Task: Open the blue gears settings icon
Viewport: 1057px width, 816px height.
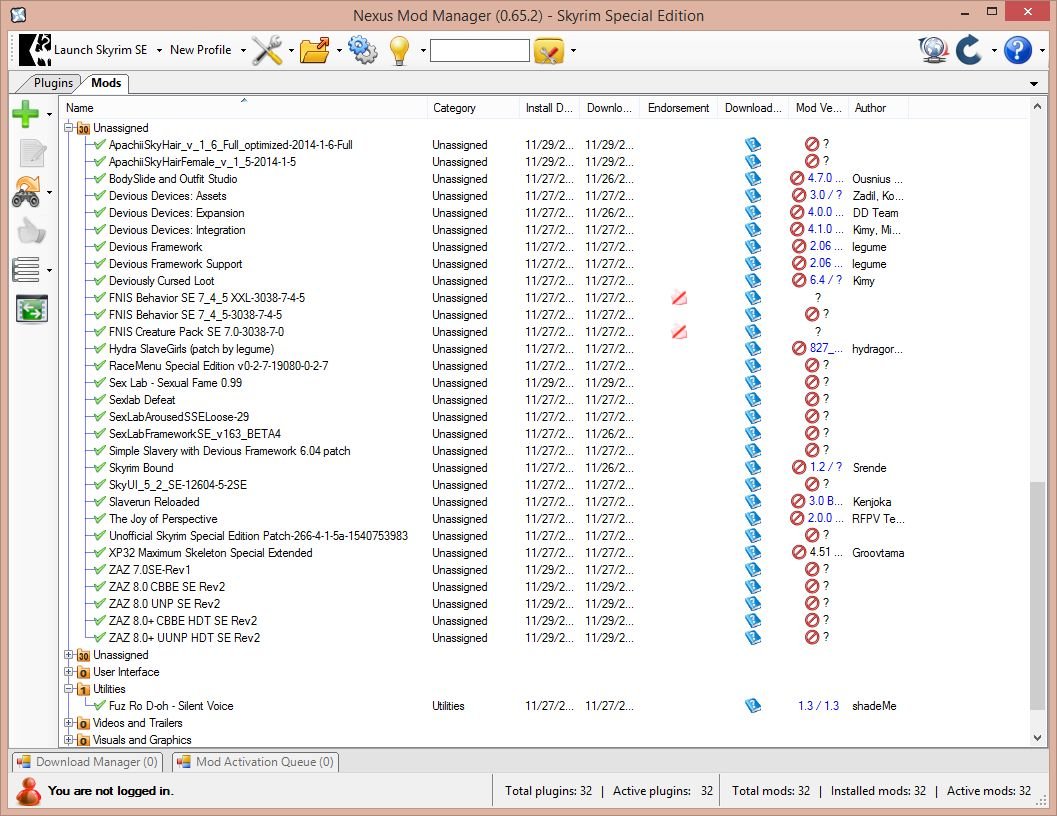Action: (x=363, y=50)
